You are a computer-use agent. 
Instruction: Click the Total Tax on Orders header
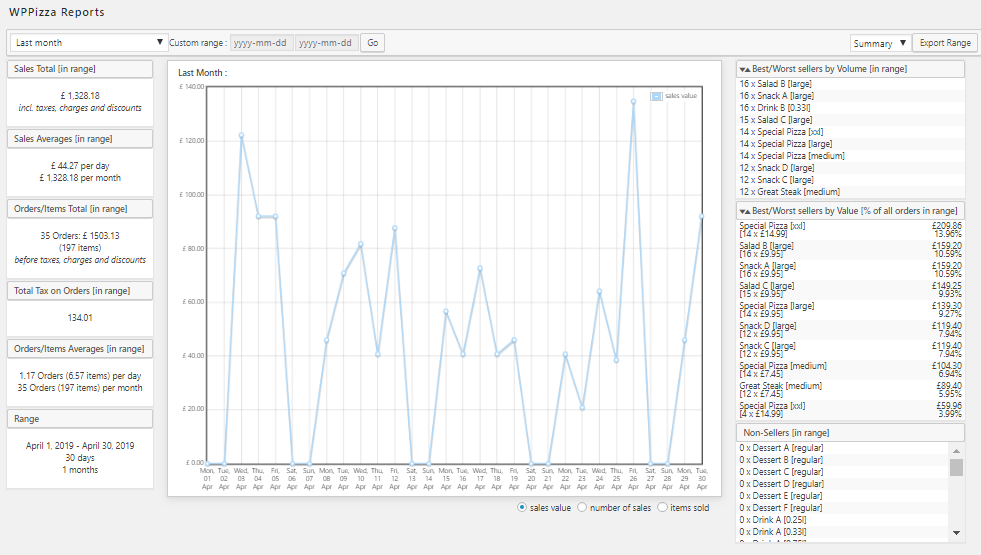(80, 290)
